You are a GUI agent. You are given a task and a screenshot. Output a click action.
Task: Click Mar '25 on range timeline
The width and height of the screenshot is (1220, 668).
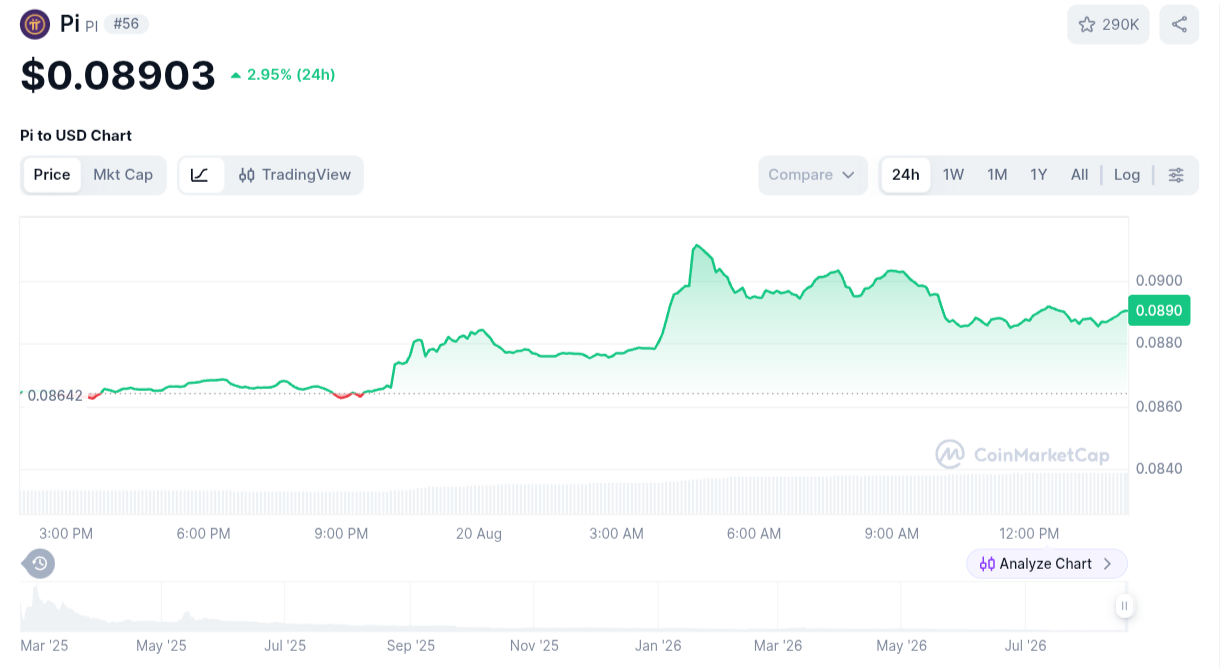(x=45, y=646)
